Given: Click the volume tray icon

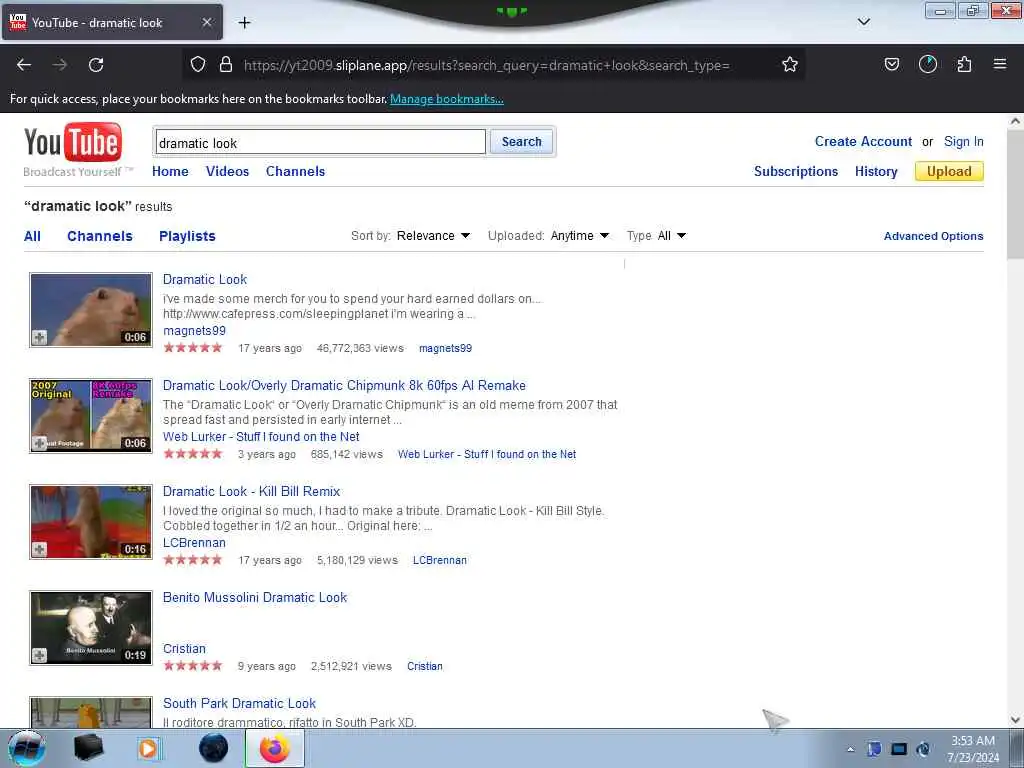Looking at the screenshot, I should click(x=923, y=749).
